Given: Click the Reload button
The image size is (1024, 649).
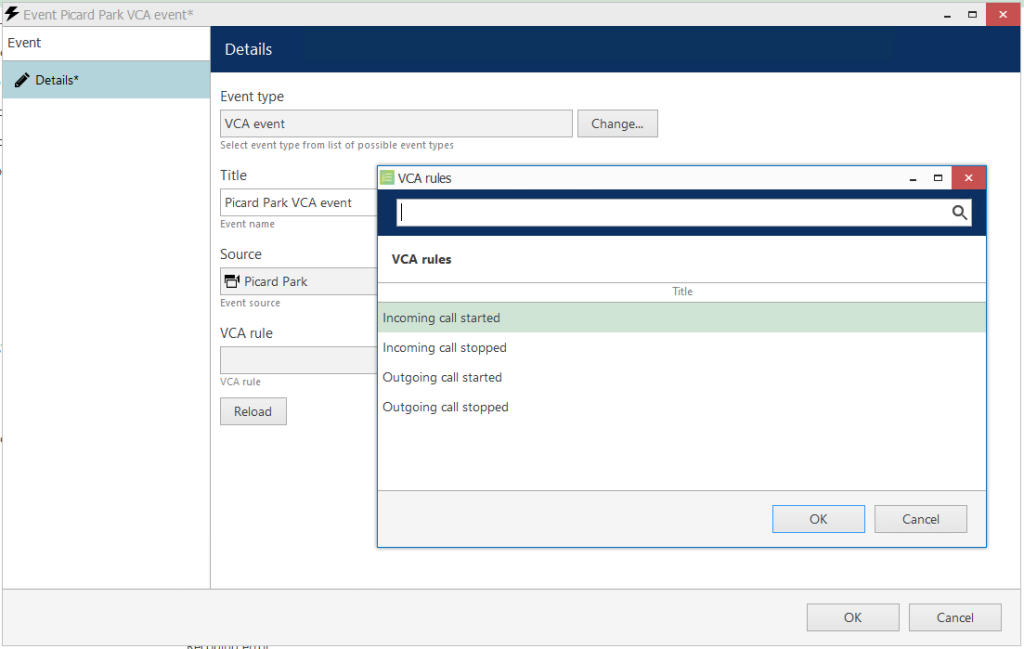Looking at the screenshot, I should 253,411.
